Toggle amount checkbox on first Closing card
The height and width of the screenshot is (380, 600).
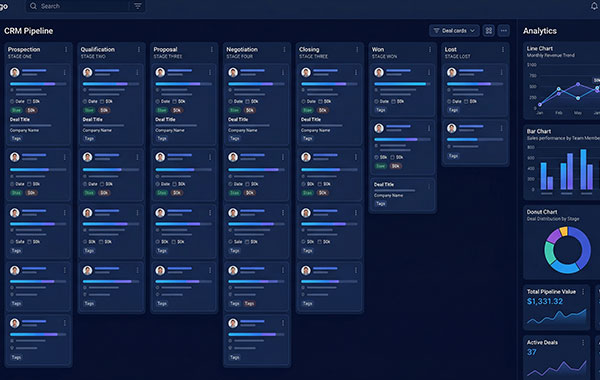pyautogui.click(x=320, y=101)
